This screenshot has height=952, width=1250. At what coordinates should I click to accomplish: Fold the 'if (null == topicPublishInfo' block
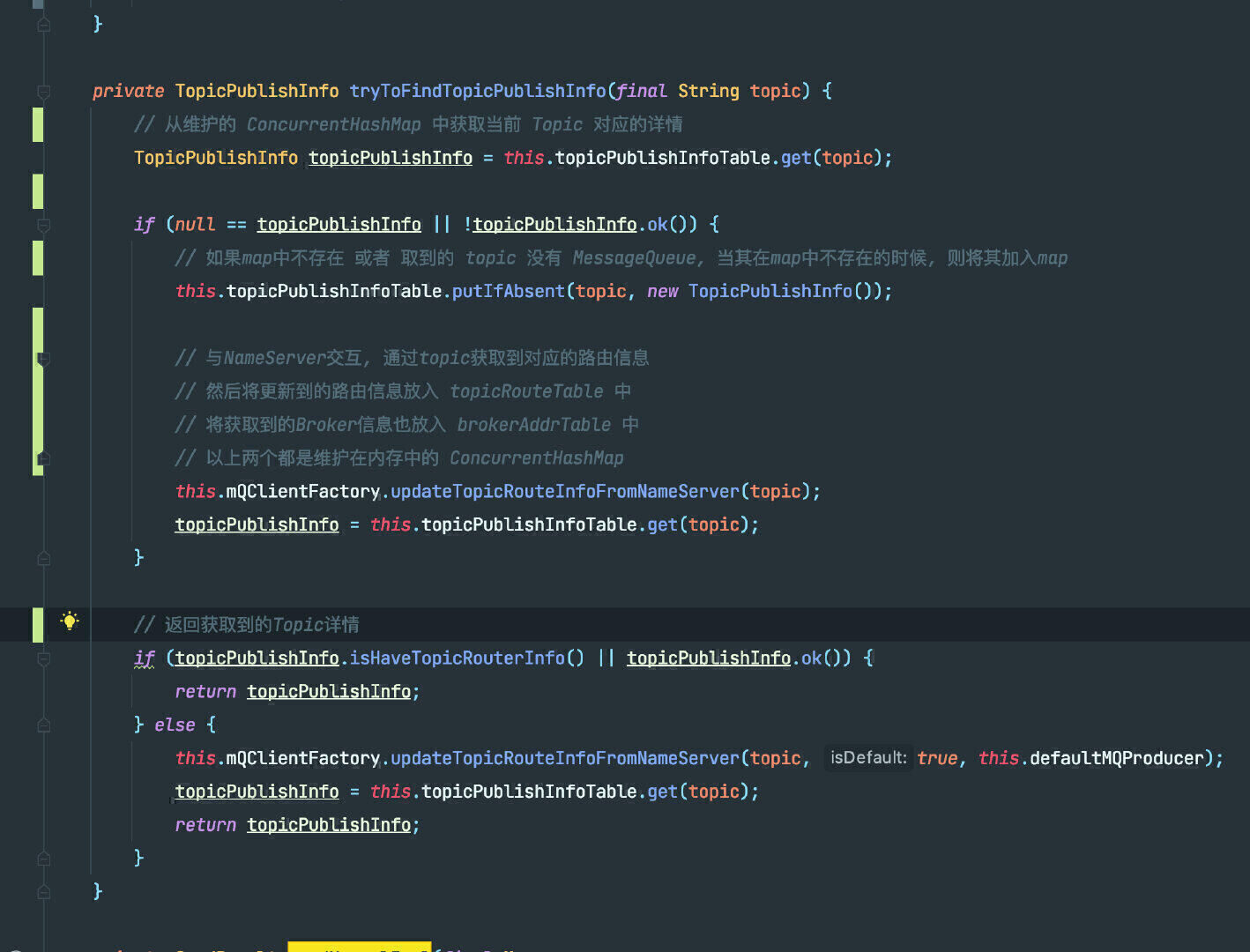pos(43,226)
